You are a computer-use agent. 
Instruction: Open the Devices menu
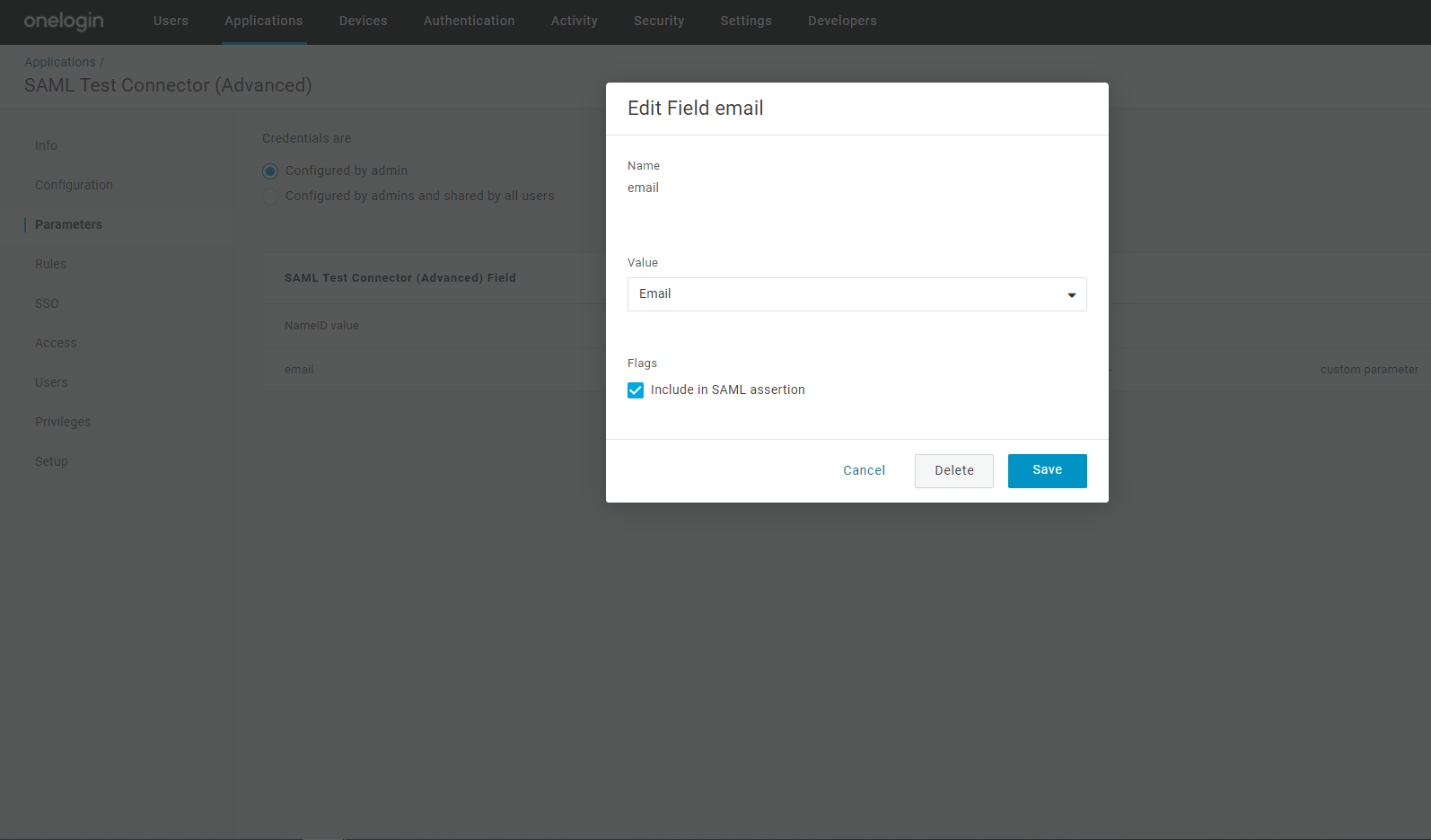pos(363,21)
